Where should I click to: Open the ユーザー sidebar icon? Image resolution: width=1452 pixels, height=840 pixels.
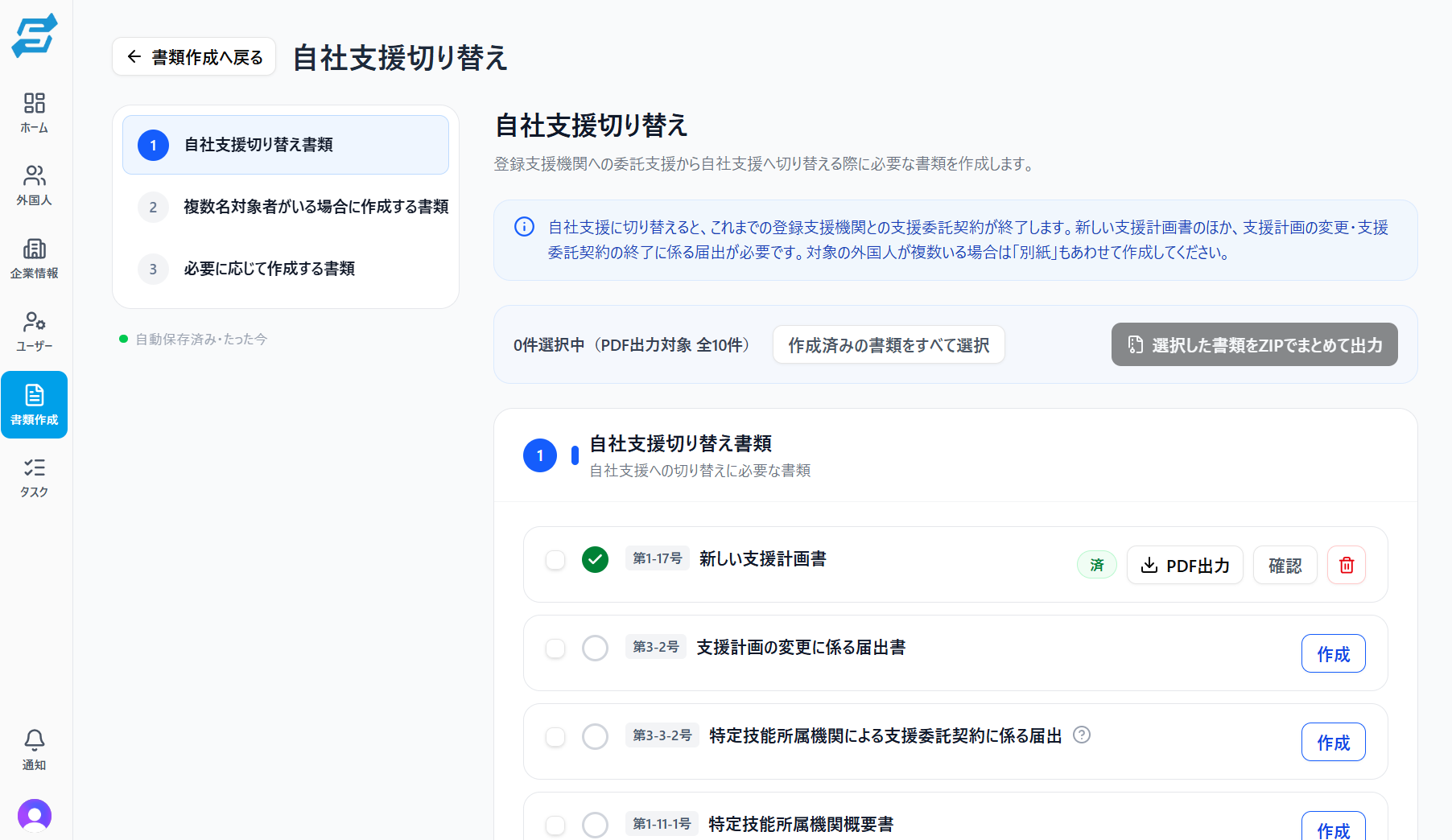[35, 331]
